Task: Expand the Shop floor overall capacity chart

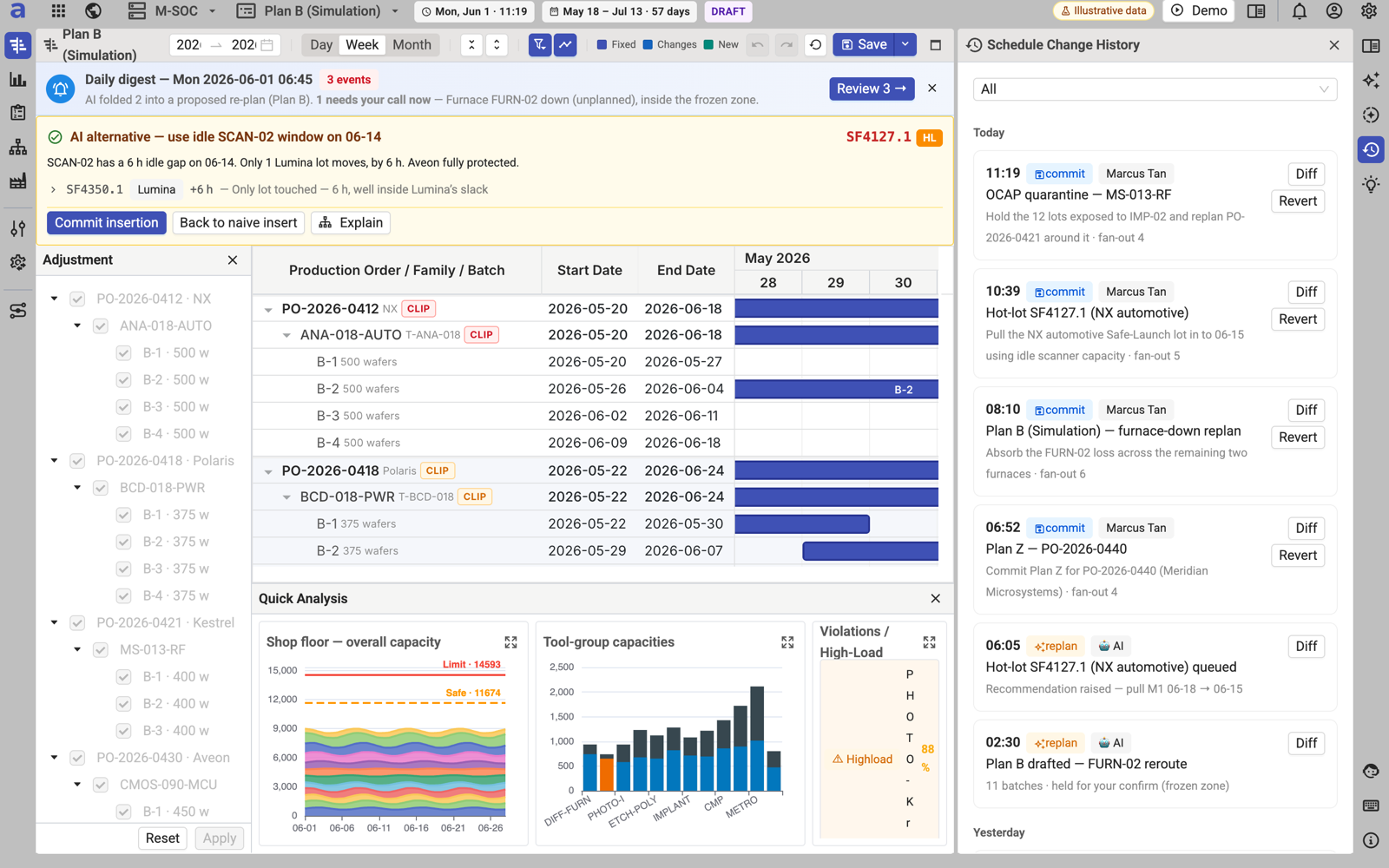Action: pos(510,642)
